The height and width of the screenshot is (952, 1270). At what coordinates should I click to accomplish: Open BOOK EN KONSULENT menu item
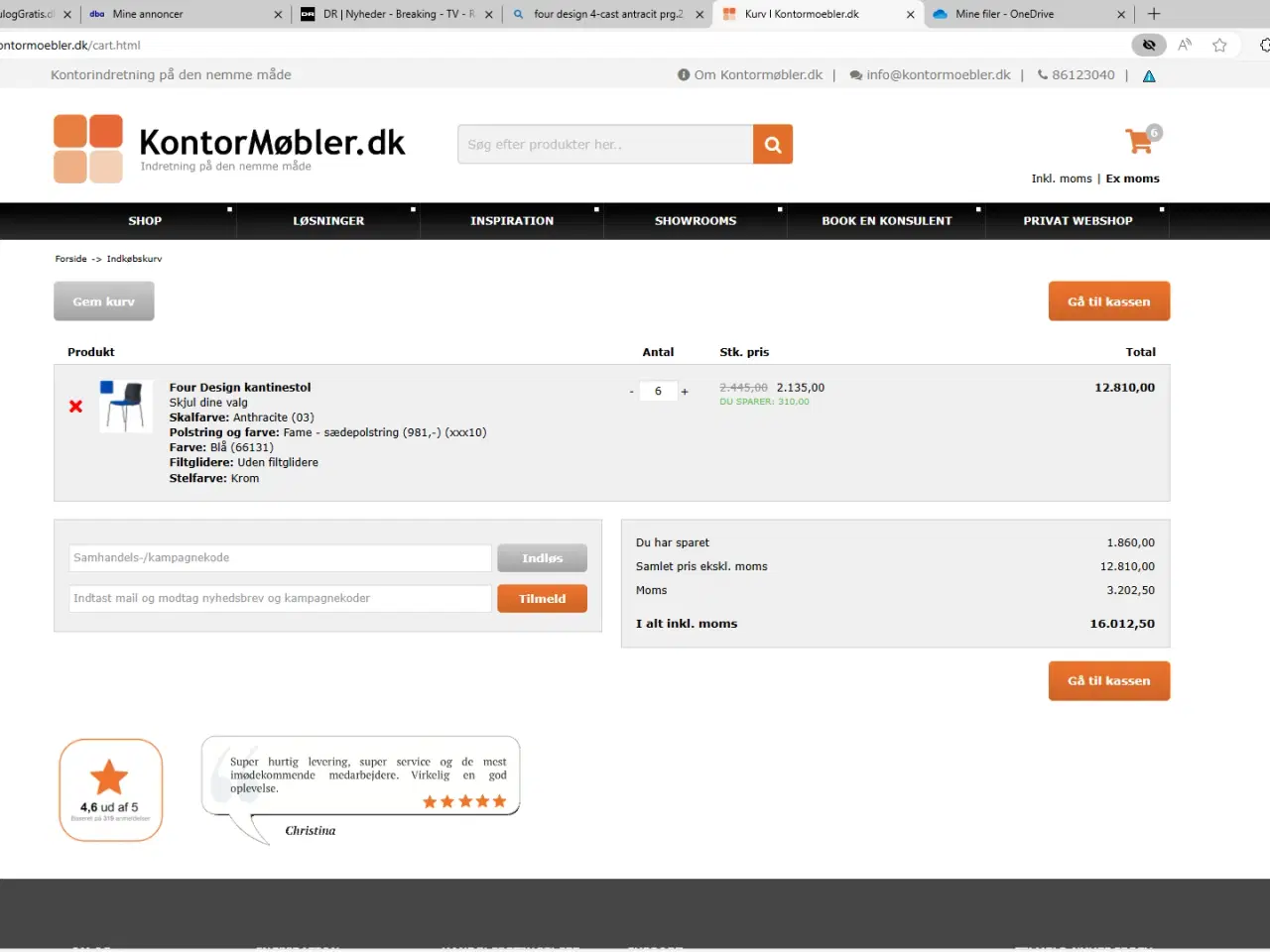point(886,221)
